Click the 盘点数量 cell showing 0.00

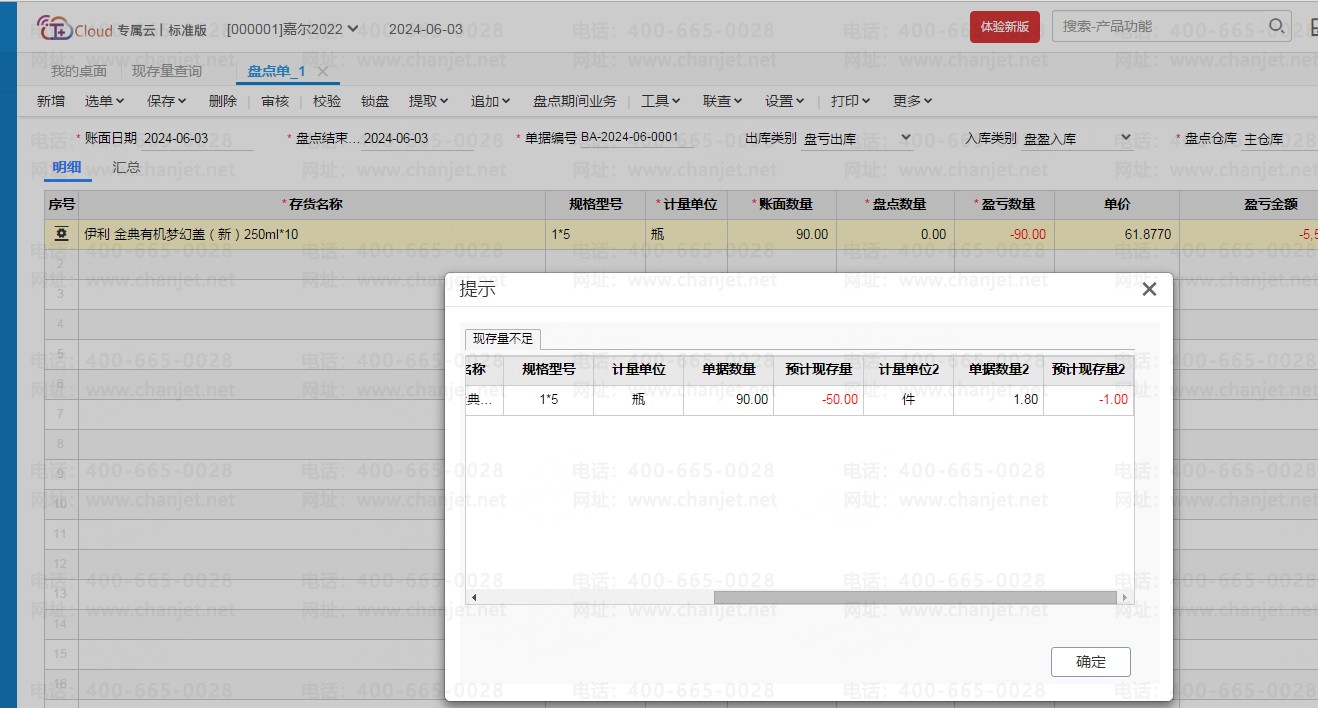(895, 234)
